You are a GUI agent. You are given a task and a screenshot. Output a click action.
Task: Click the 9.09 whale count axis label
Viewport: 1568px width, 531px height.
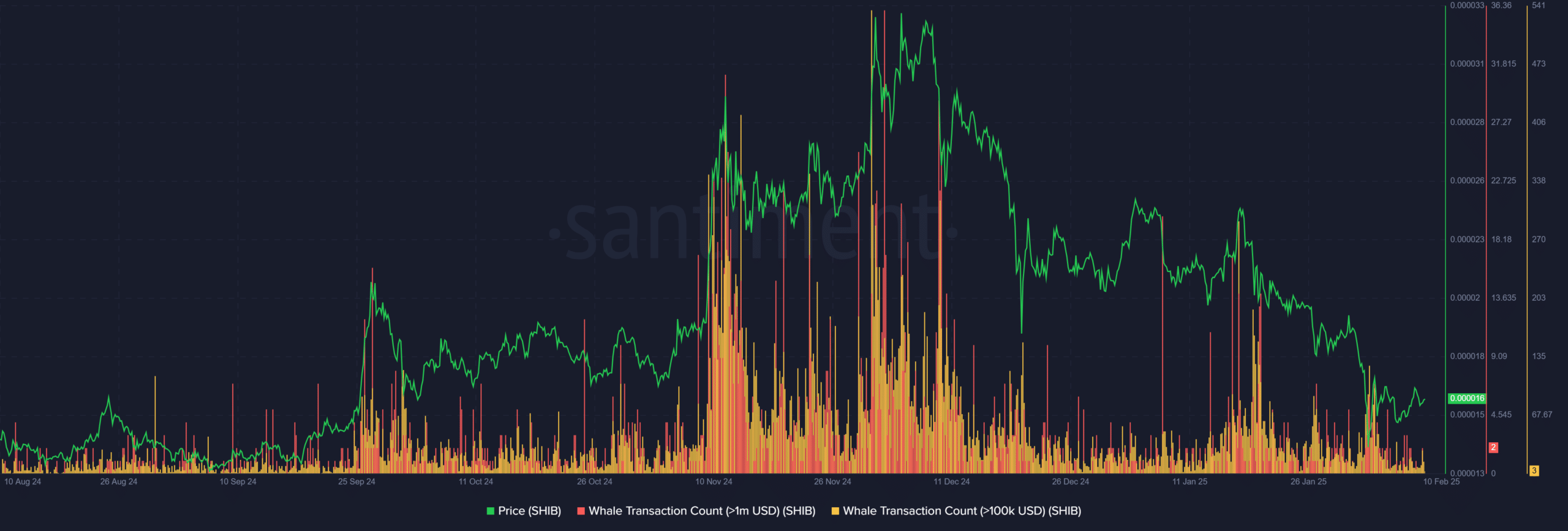[x=1499, y=356]
